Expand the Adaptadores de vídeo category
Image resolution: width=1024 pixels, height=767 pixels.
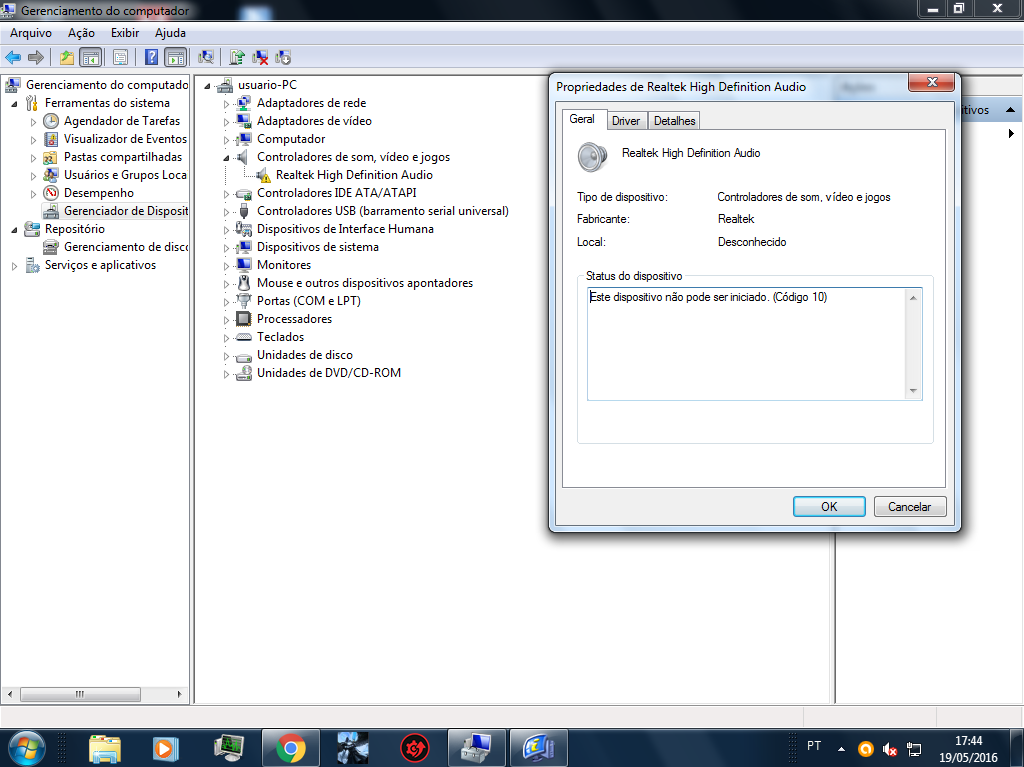coord(227,122)
